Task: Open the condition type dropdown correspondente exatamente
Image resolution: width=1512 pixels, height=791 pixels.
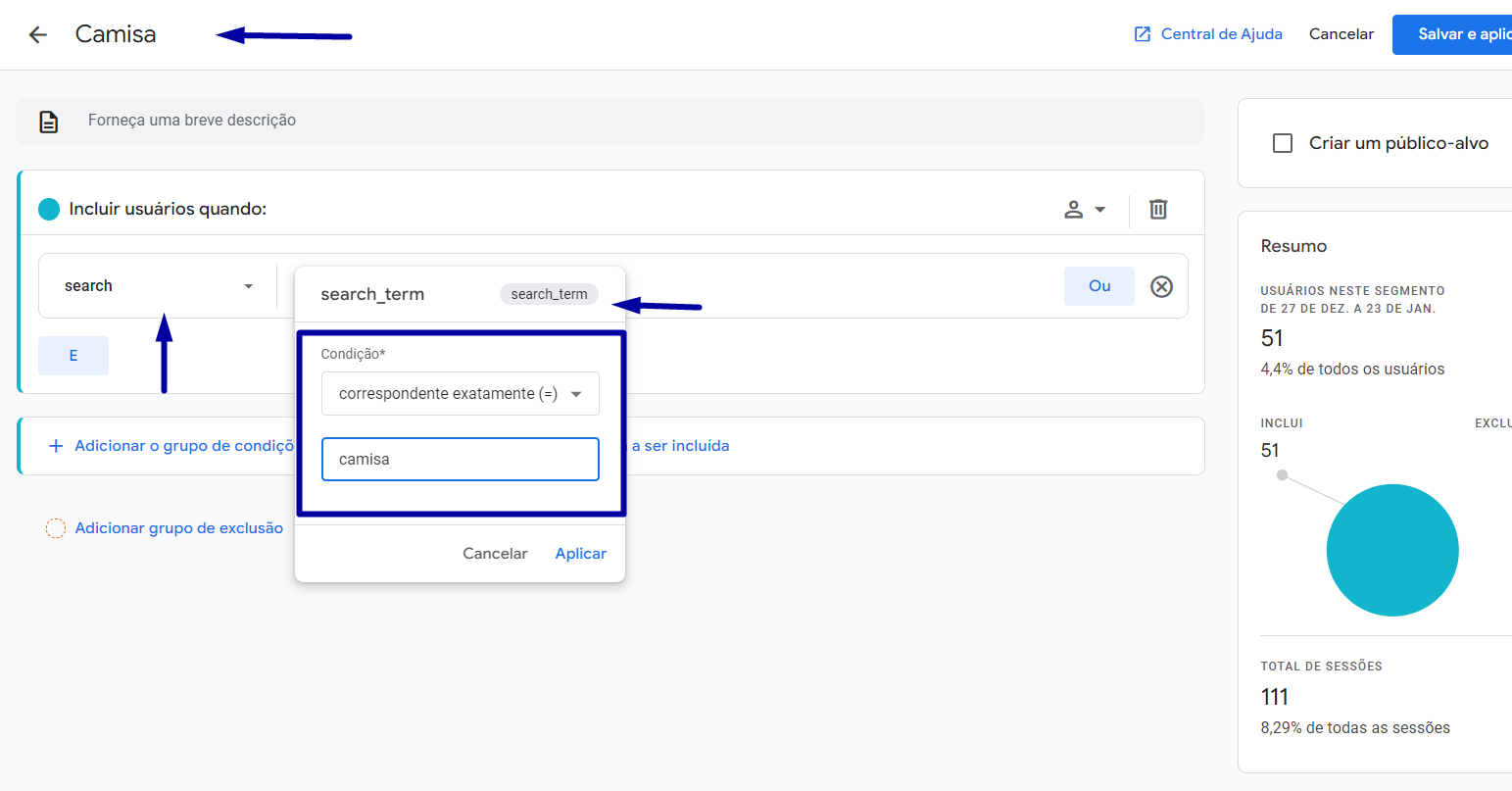Action: pyautogui.click(x=460, y=394)
